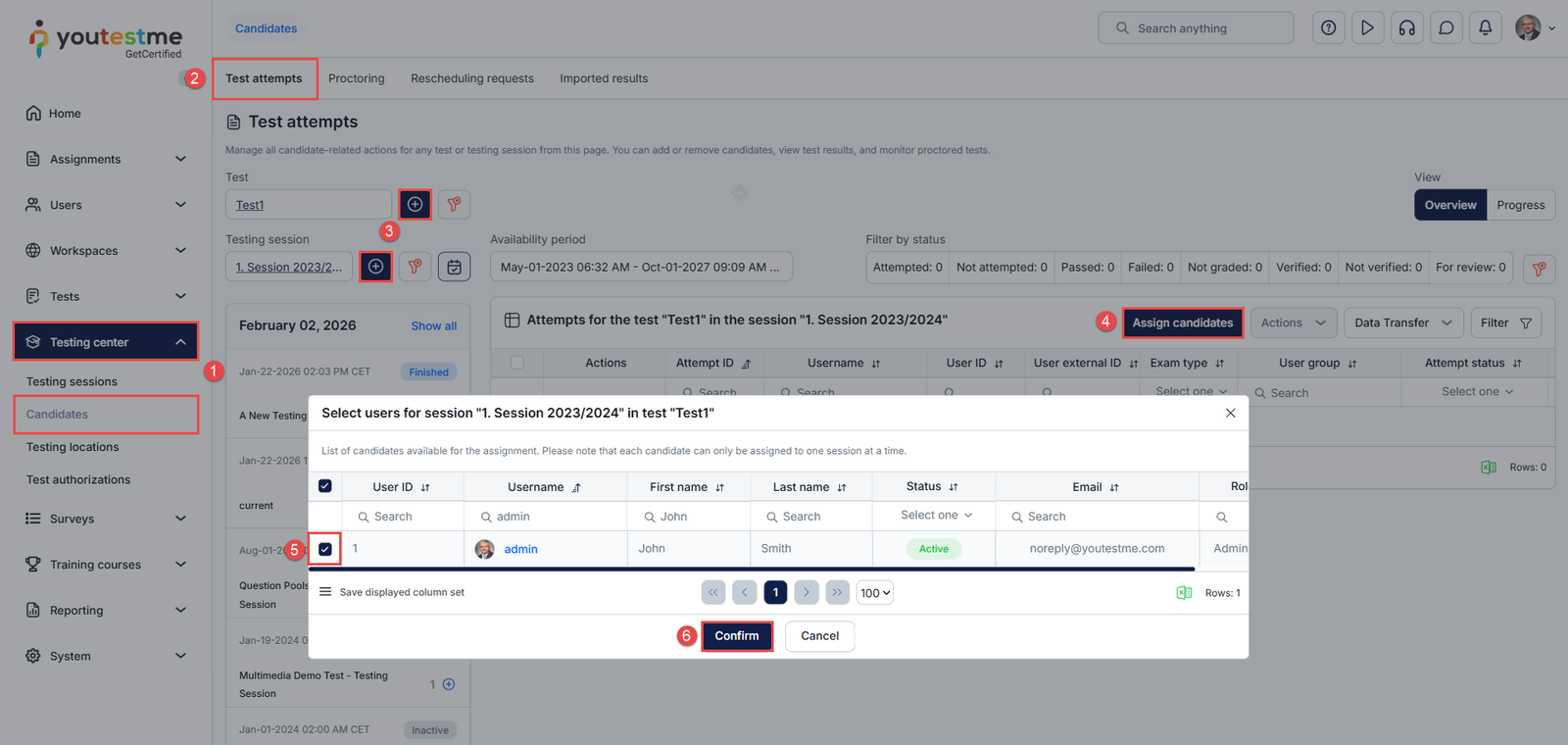
Task: Expand the Users sidebar chevron
Action: 180,205
